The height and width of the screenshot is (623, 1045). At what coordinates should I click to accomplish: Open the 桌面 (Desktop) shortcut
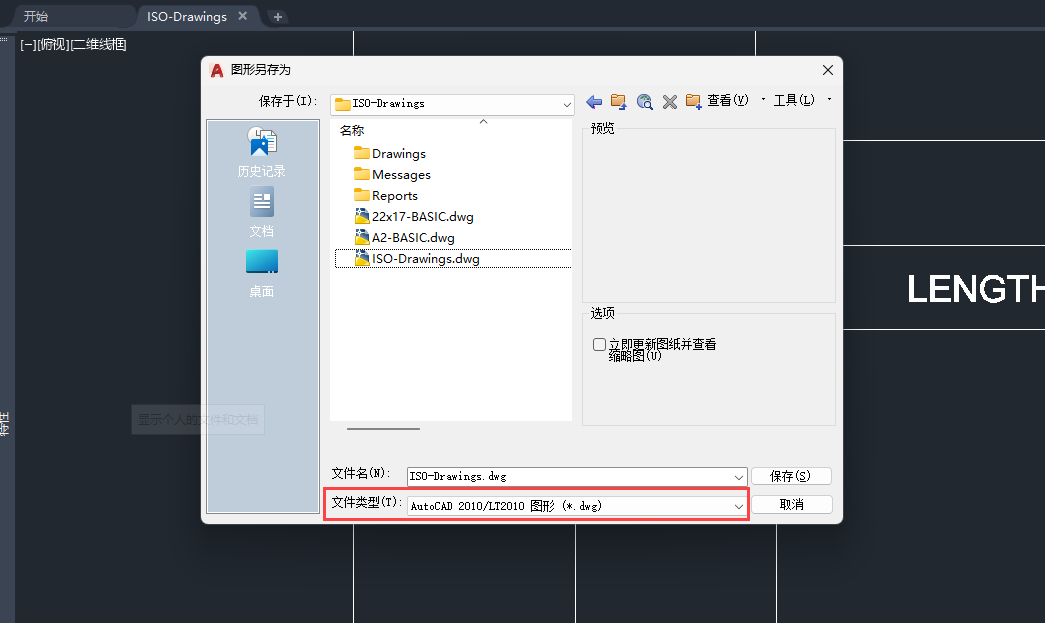(261, 273)
